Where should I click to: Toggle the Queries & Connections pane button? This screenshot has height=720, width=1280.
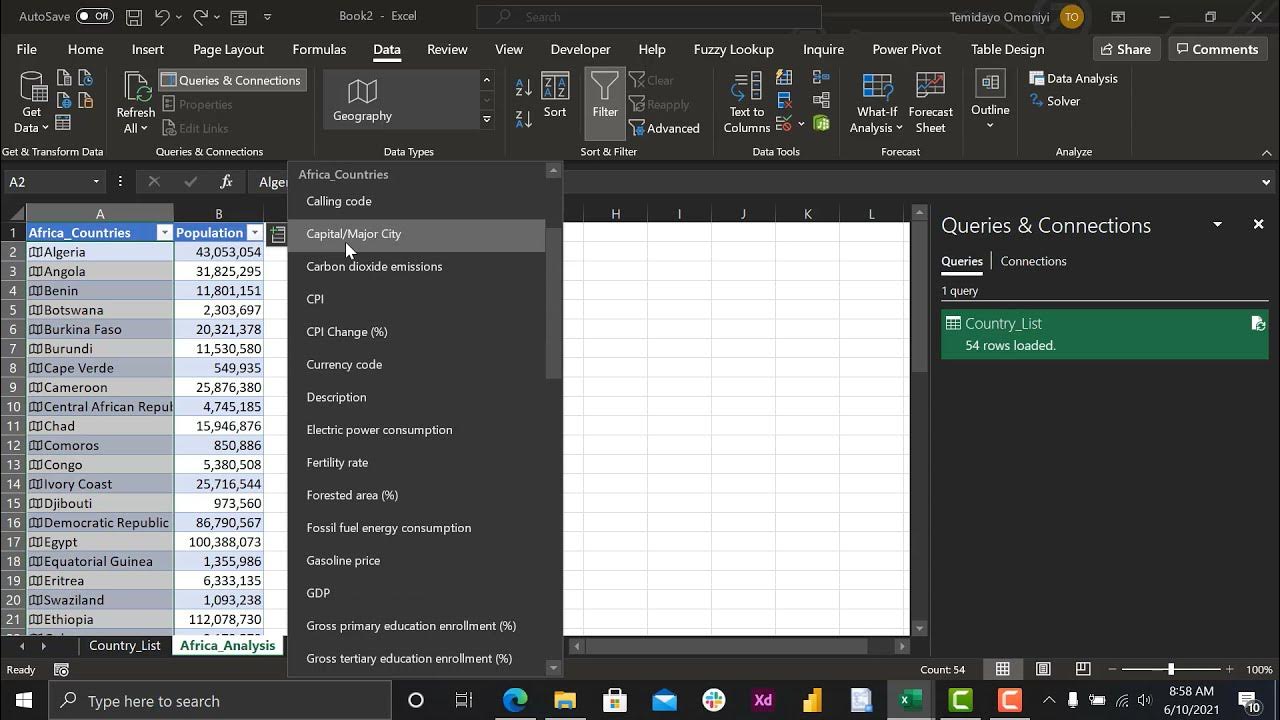(x=231, y=80)
